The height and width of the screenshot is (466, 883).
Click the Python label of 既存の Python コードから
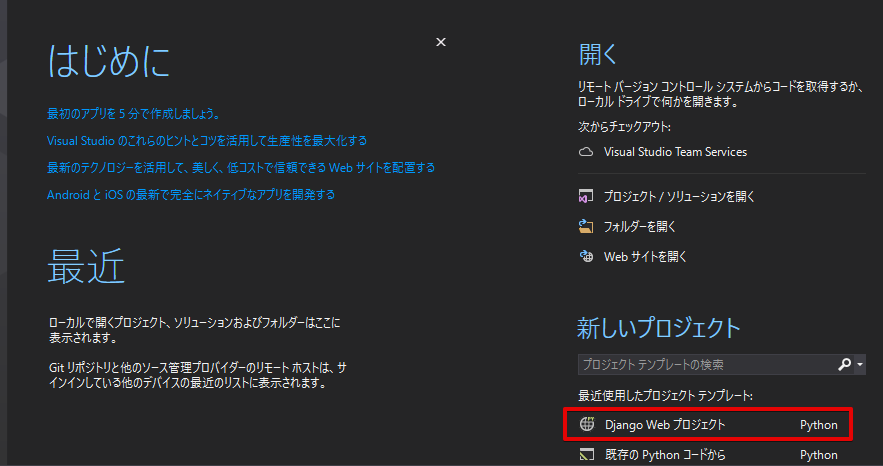819,455
